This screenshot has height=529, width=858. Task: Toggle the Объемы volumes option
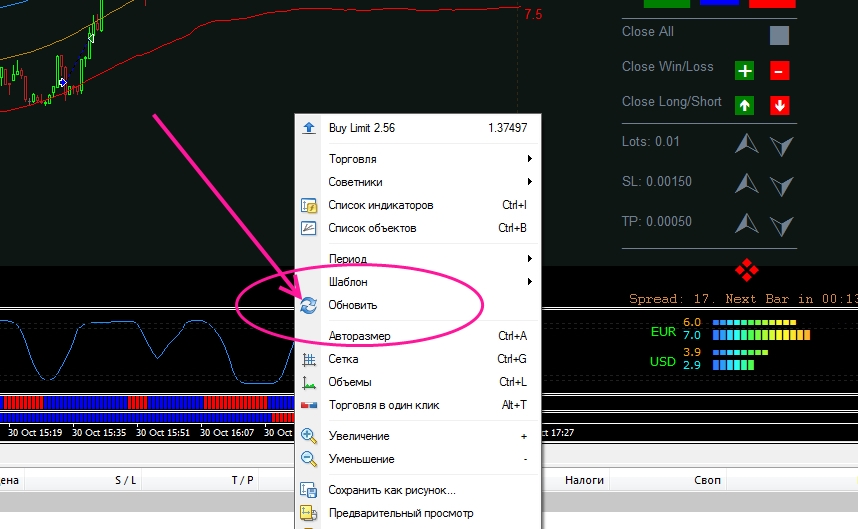coord(418,382)
